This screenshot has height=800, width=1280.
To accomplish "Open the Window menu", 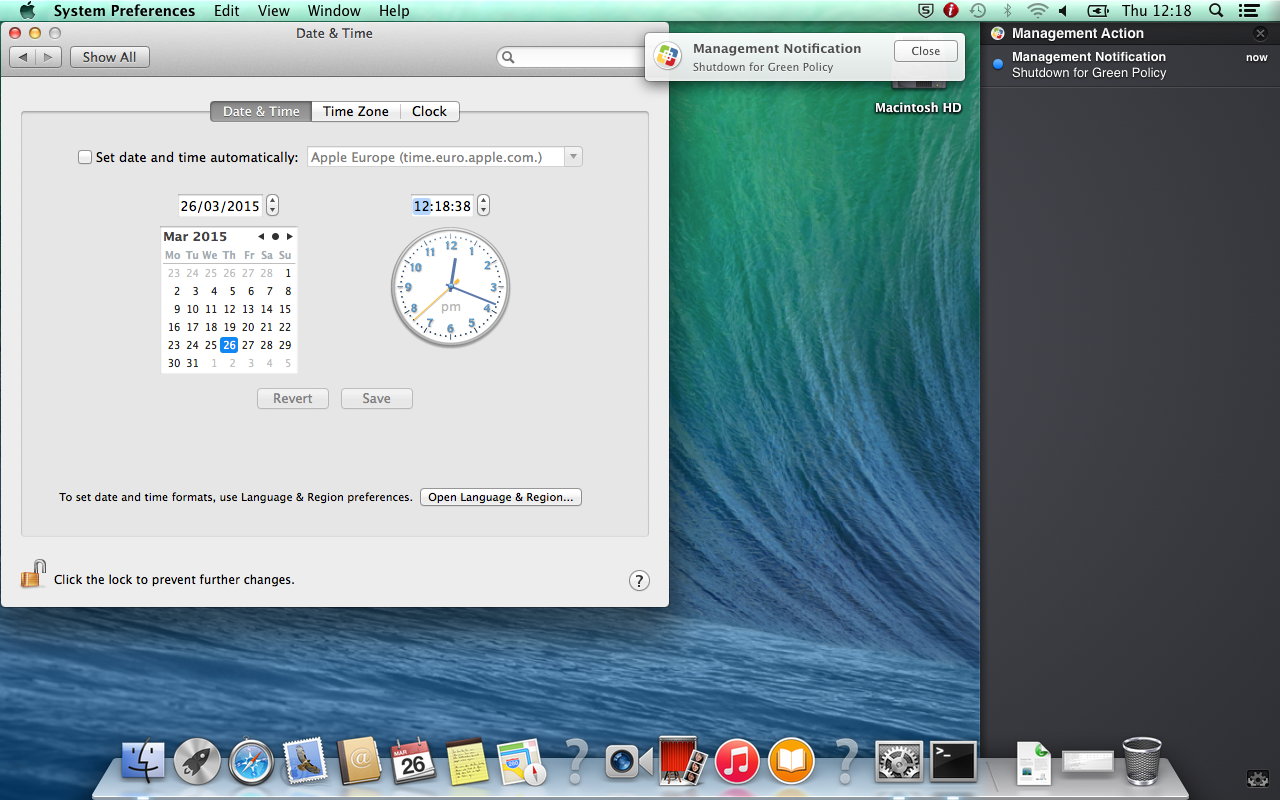I will (x=334, y=11).
